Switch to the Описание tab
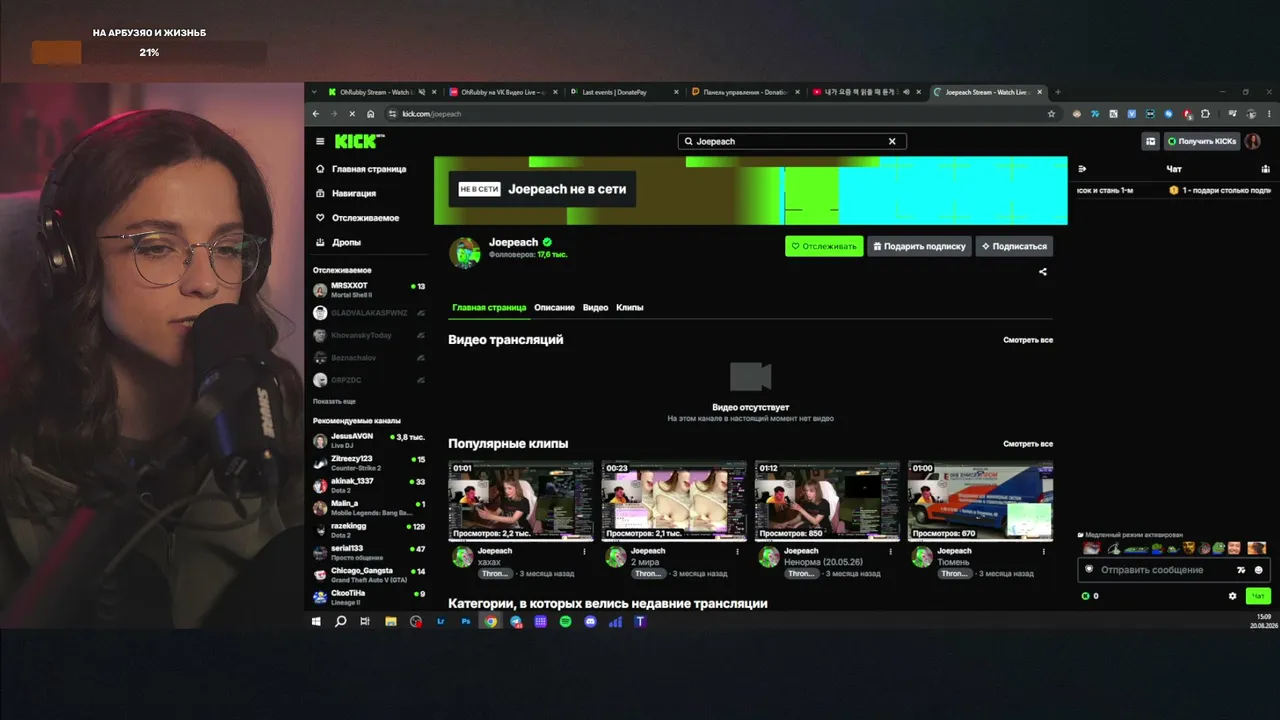 (x=554, y=308)
